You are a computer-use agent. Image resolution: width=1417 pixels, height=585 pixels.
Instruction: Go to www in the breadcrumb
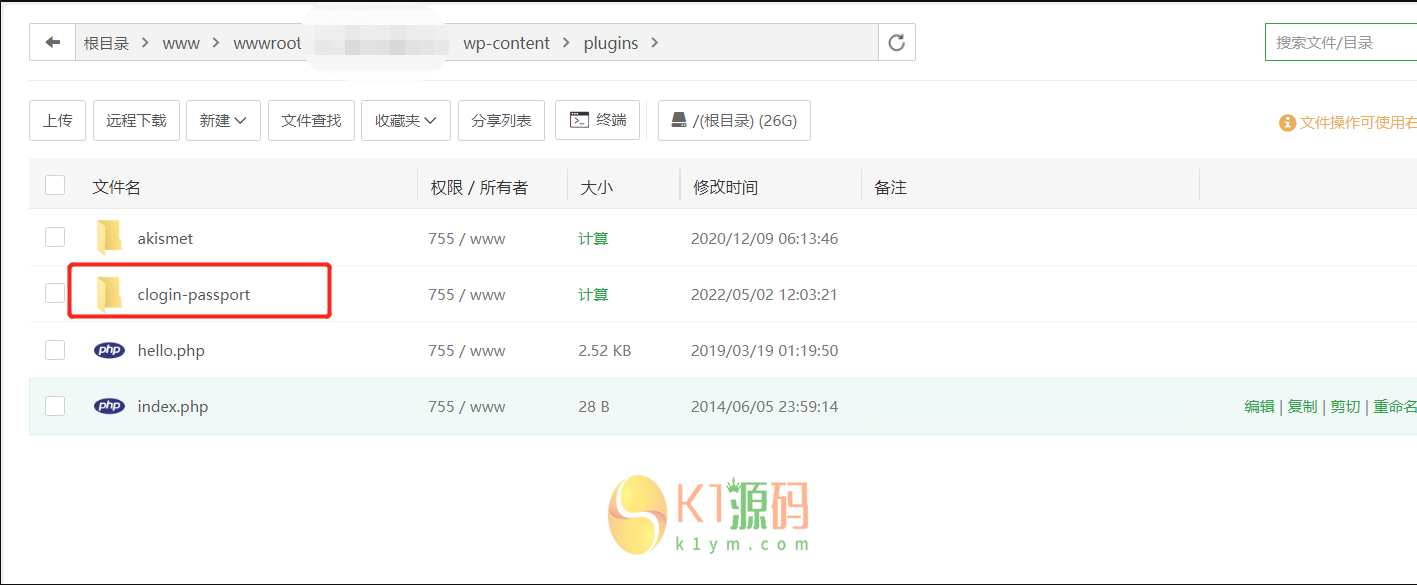click(181, 43)
